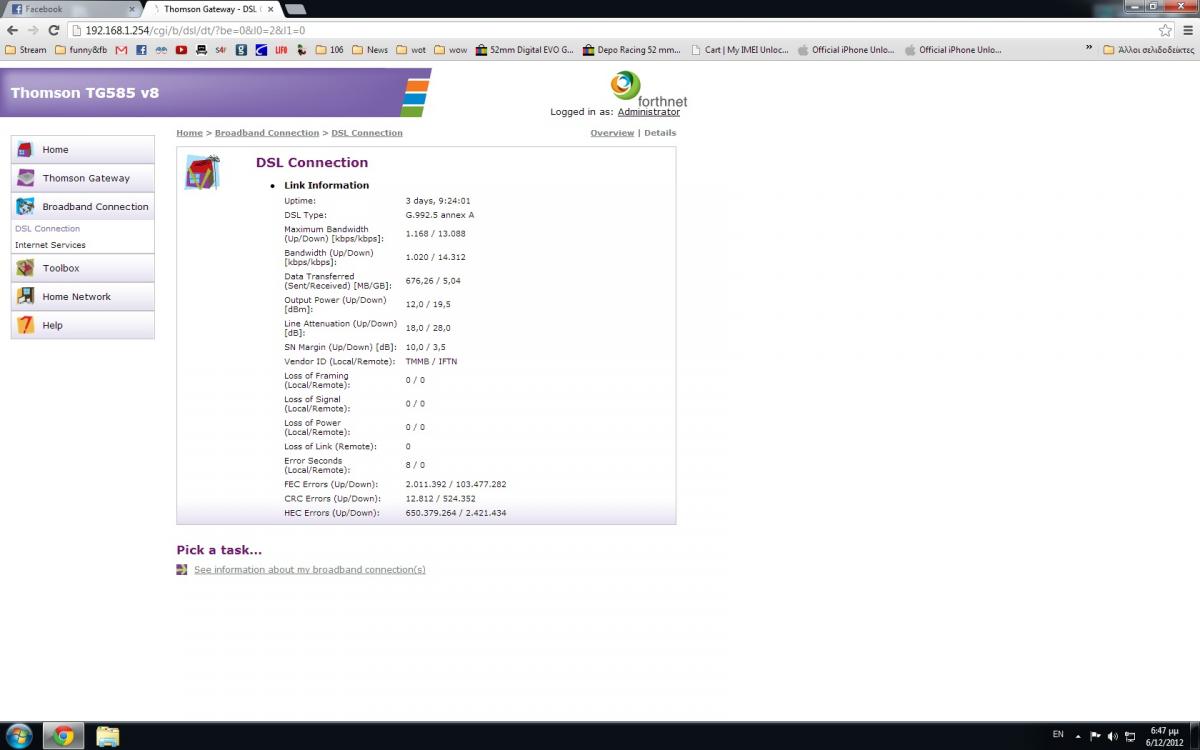This screenshot has height=750, width=1200.
Task: Switch to the Overview view link
Action: click(x=612, y=133)
